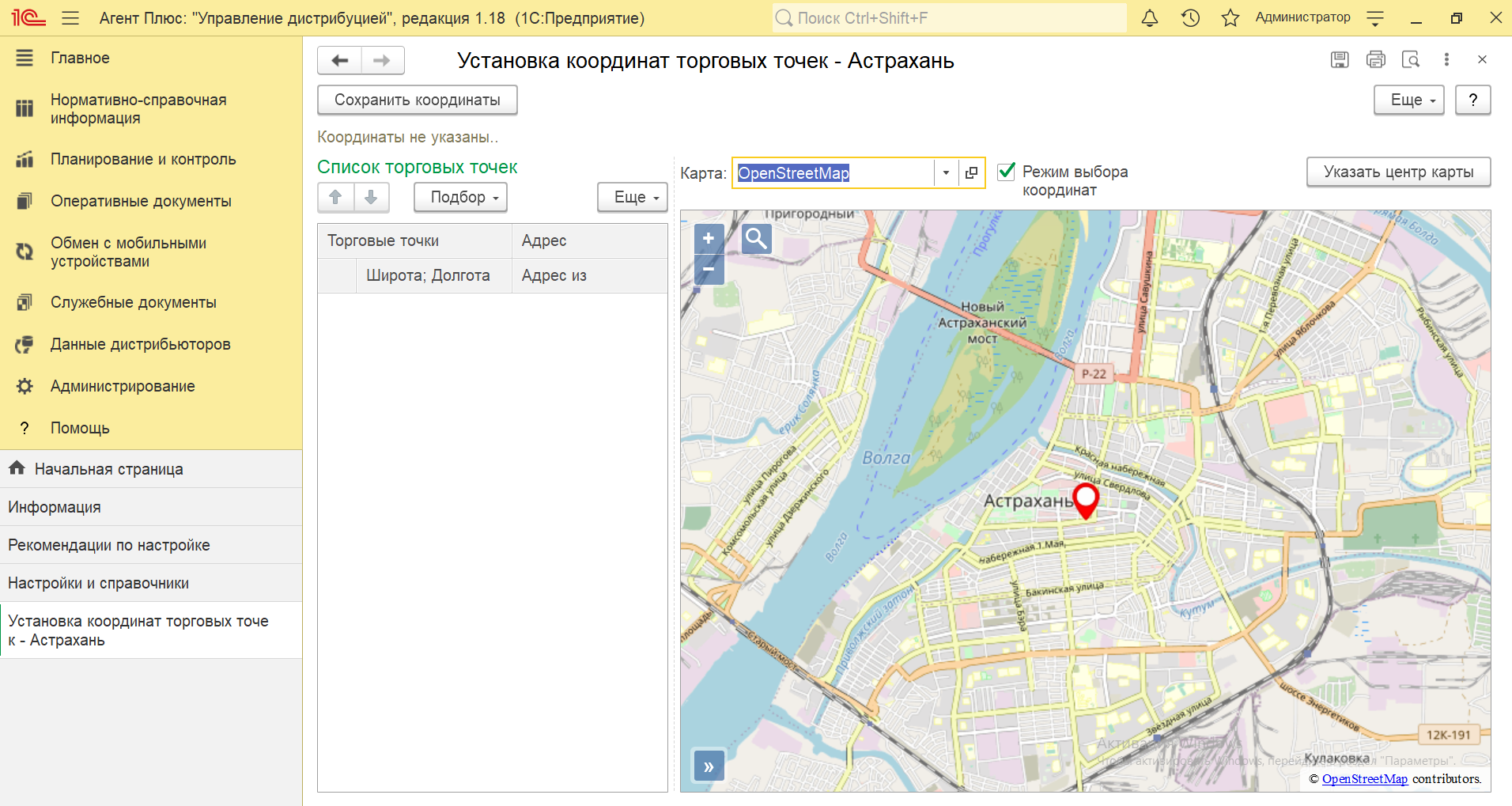The height and width of the screenshot is (806, 1512).
Task: Open the Подбор dropdown button
Action: (460, 197)
